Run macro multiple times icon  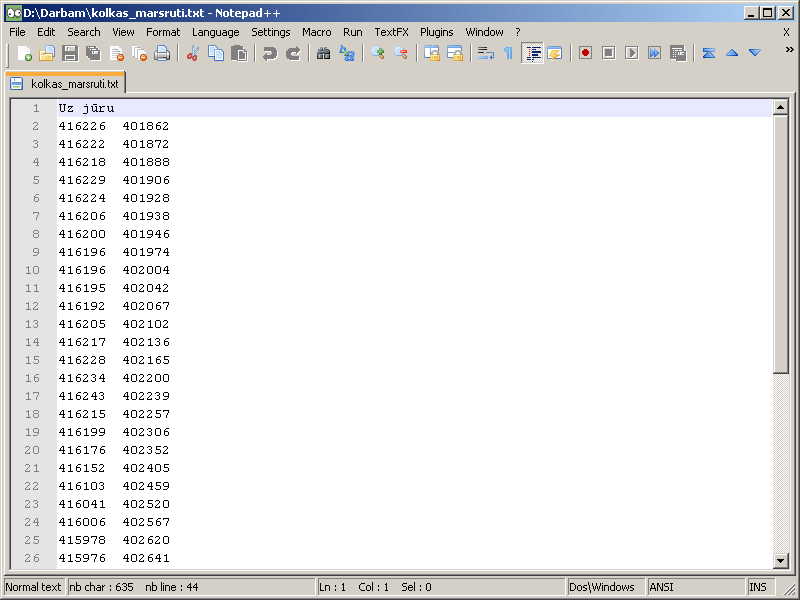[655, 53]
